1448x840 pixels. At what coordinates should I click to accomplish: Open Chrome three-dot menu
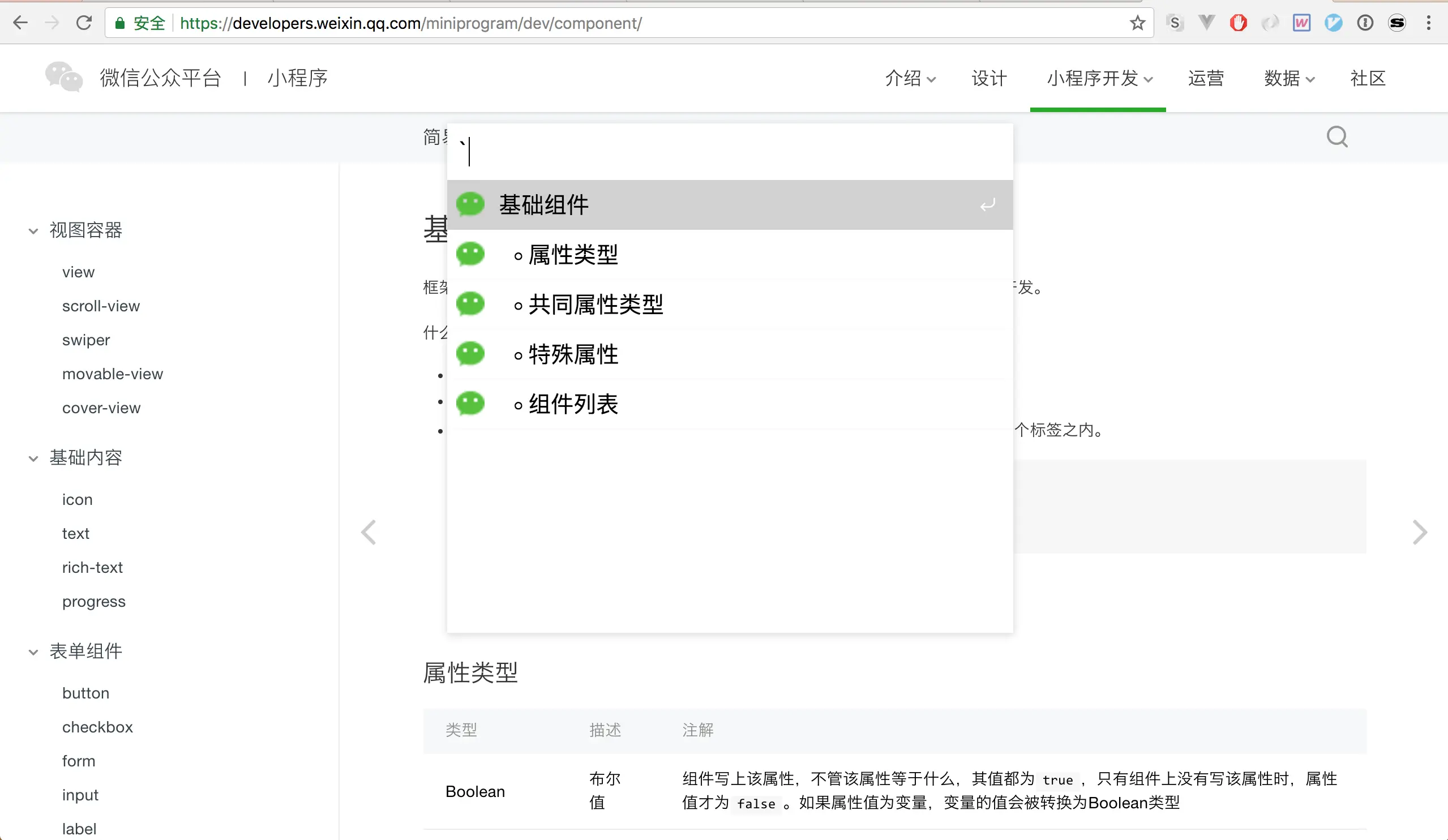(x=1428, y=23)
